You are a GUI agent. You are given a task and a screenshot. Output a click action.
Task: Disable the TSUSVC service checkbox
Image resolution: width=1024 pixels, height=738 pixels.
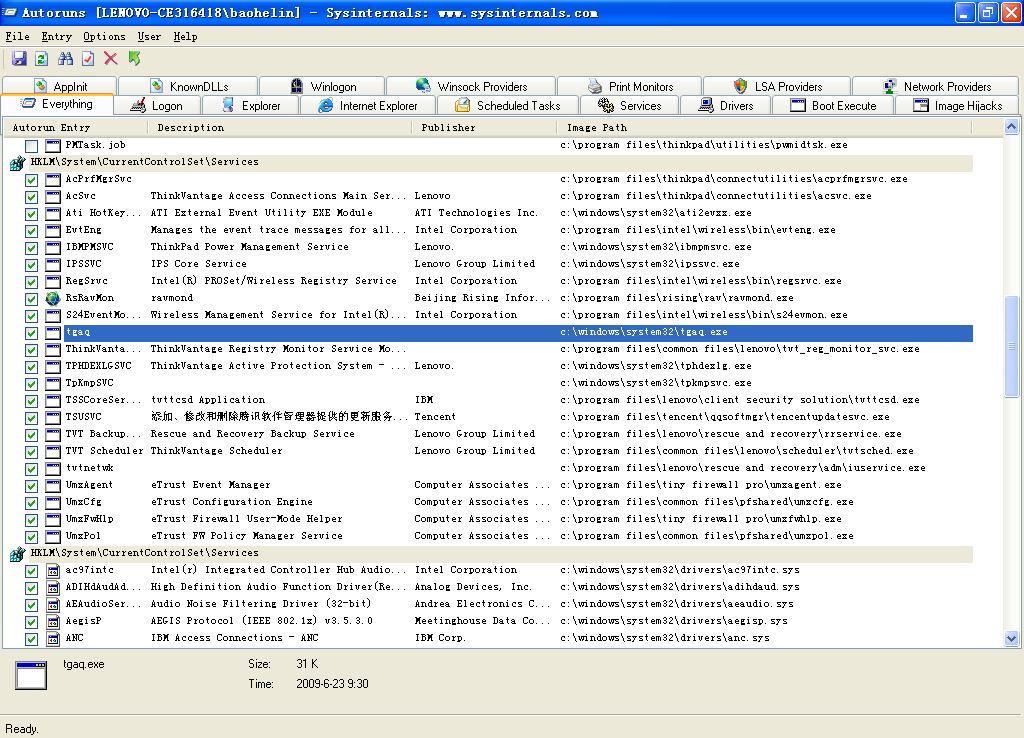point(32,417)
